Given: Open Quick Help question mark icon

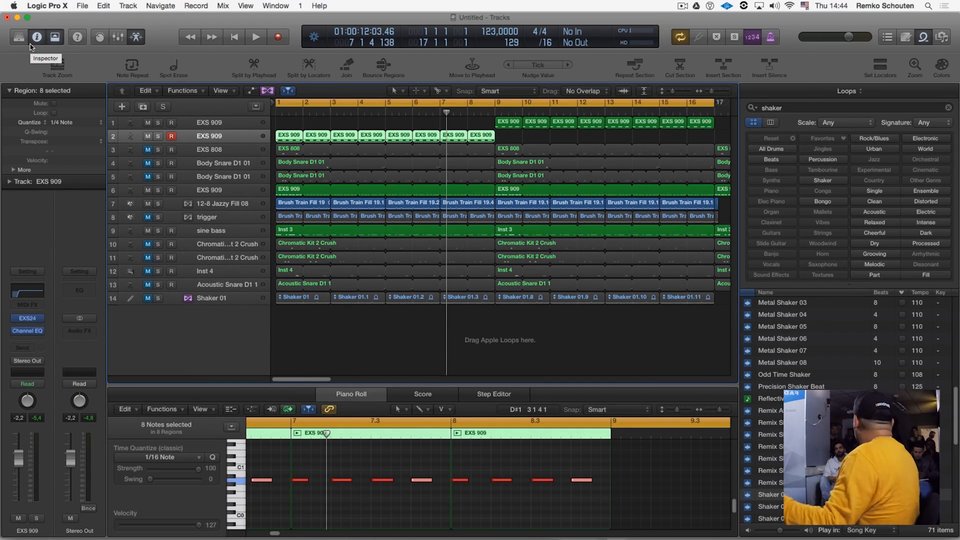Looking at the screenshot, I should [77, 37].
